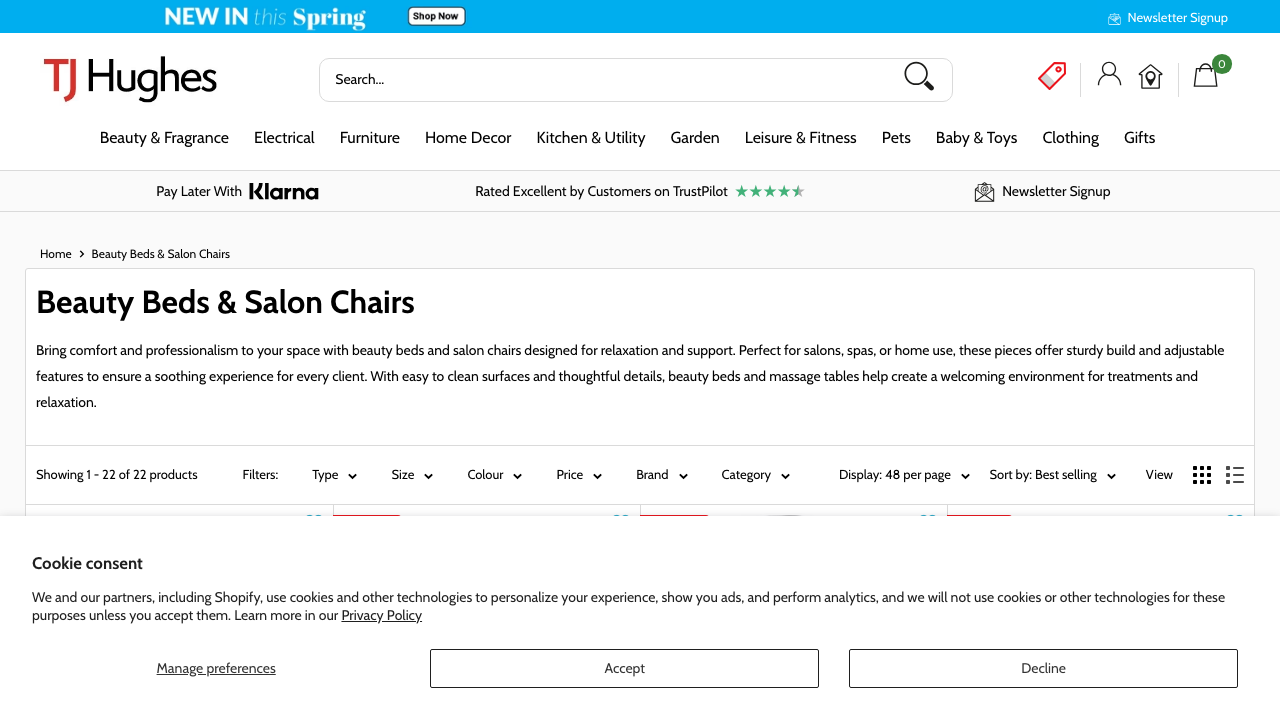Viewport: 1280px width, 720px height.
Task: Open Display 48 per page dropdown
Action: (904, 475)
